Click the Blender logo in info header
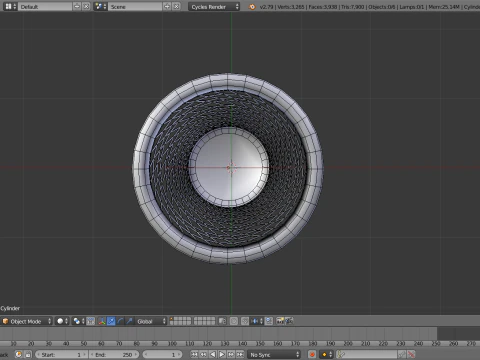Viewport: 480px width, 360px height. point(252,6)
